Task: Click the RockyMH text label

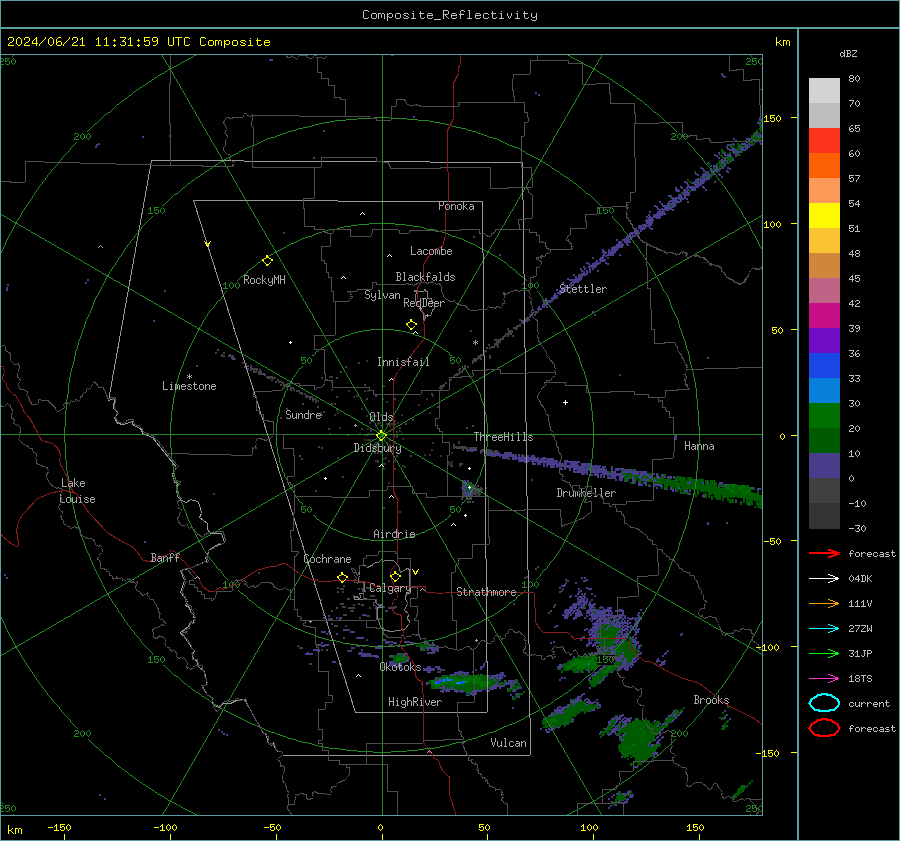Action: (264, 280)
